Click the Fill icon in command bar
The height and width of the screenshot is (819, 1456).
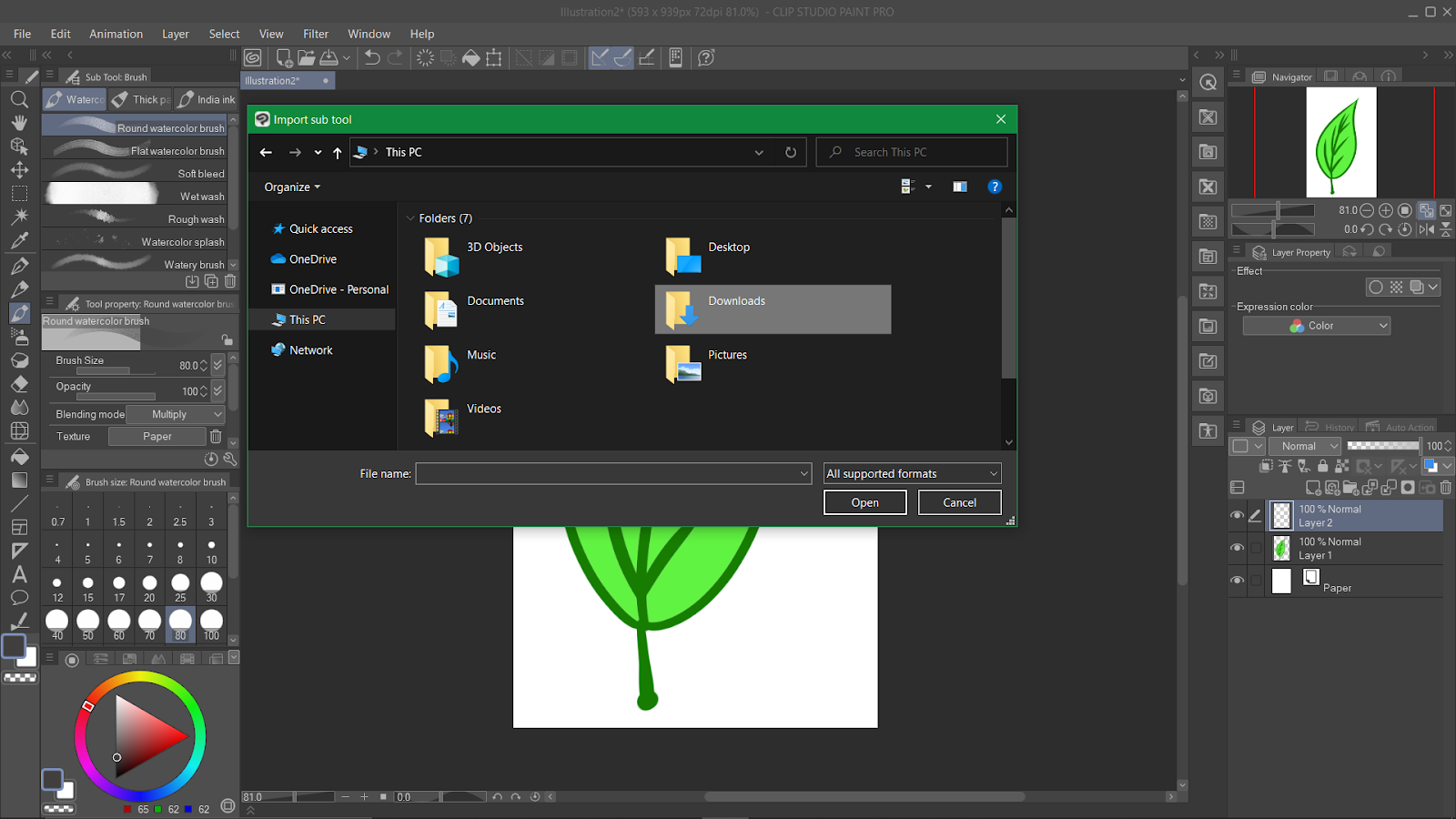tap(471, 57)
